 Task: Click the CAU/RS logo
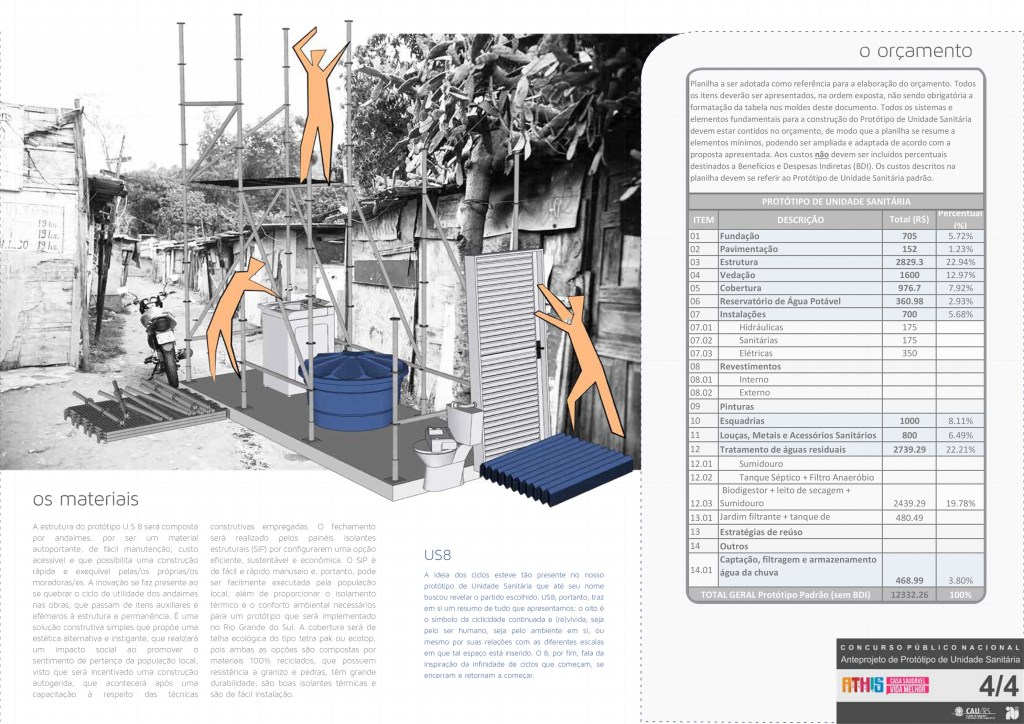point(927,711)
